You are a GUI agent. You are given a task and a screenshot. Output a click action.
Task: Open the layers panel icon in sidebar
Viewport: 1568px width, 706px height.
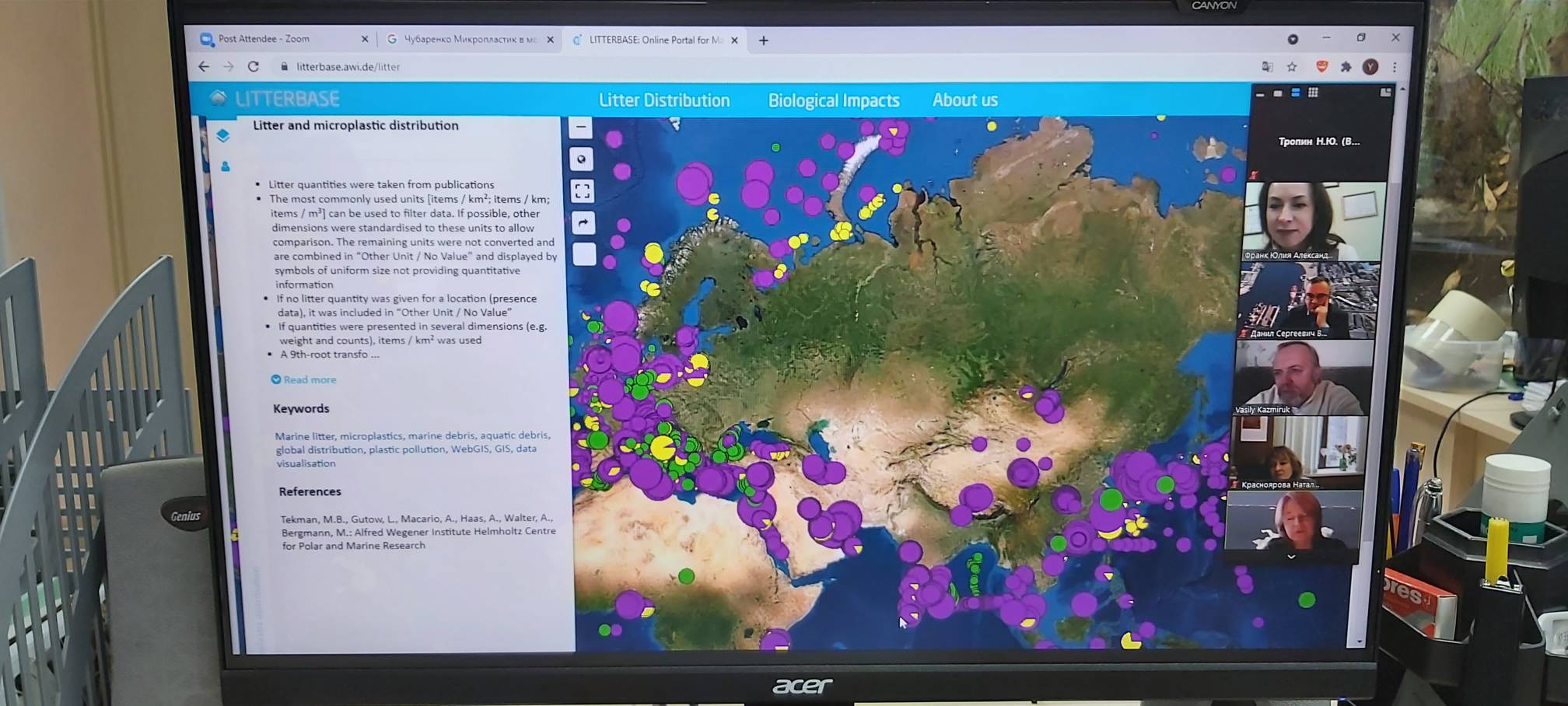(x=223, y=135)
